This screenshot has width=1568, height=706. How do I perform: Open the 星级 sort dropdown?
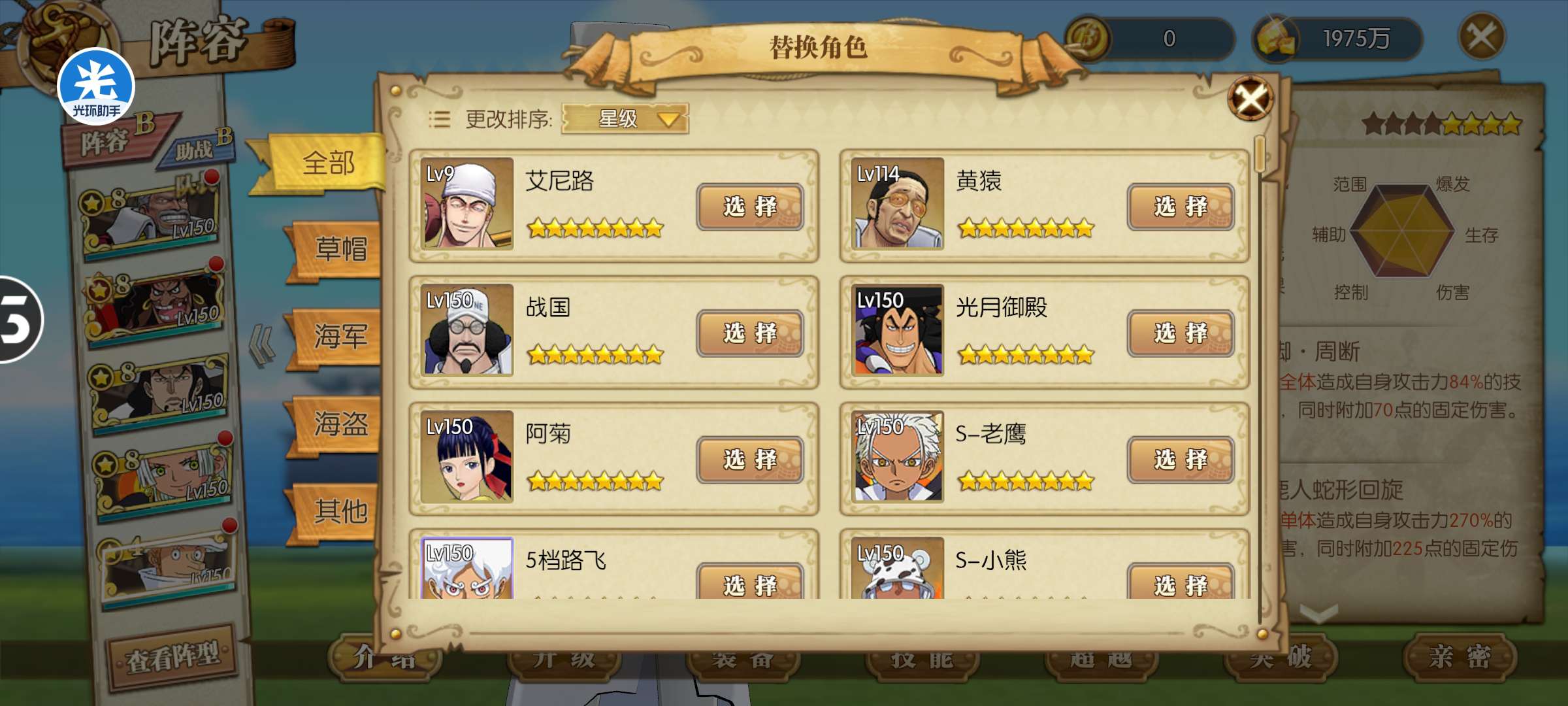[x=625, y=119]
